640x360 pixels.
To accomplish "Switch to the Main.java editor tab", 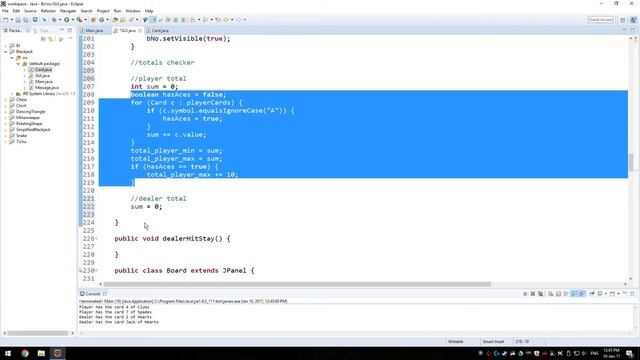I will click(94, 31).
